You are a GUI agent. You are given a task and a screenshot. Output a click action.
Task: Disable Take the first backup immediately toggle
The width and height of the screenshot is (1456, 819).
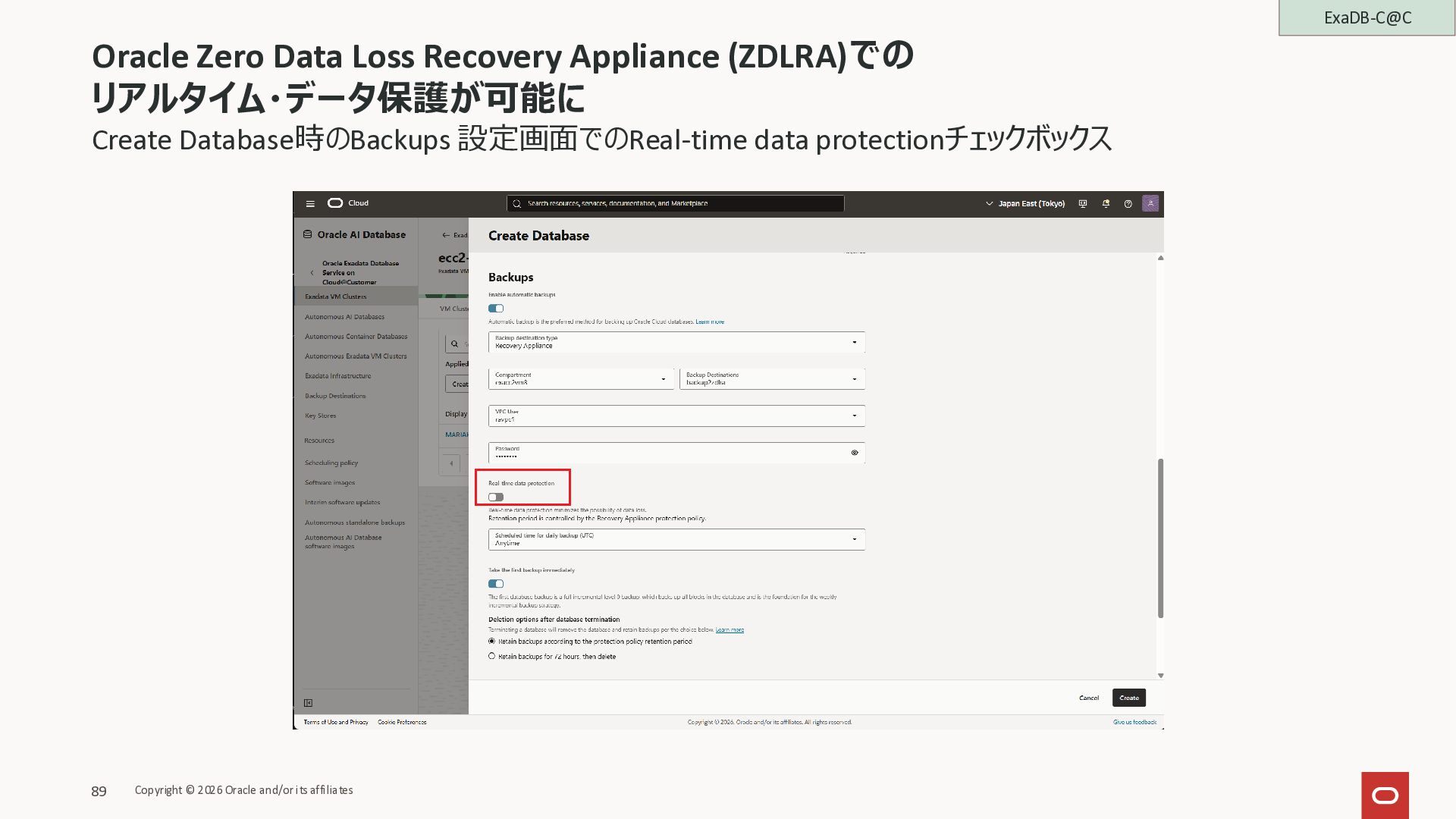pyautogui.click(x=496, y=584)
